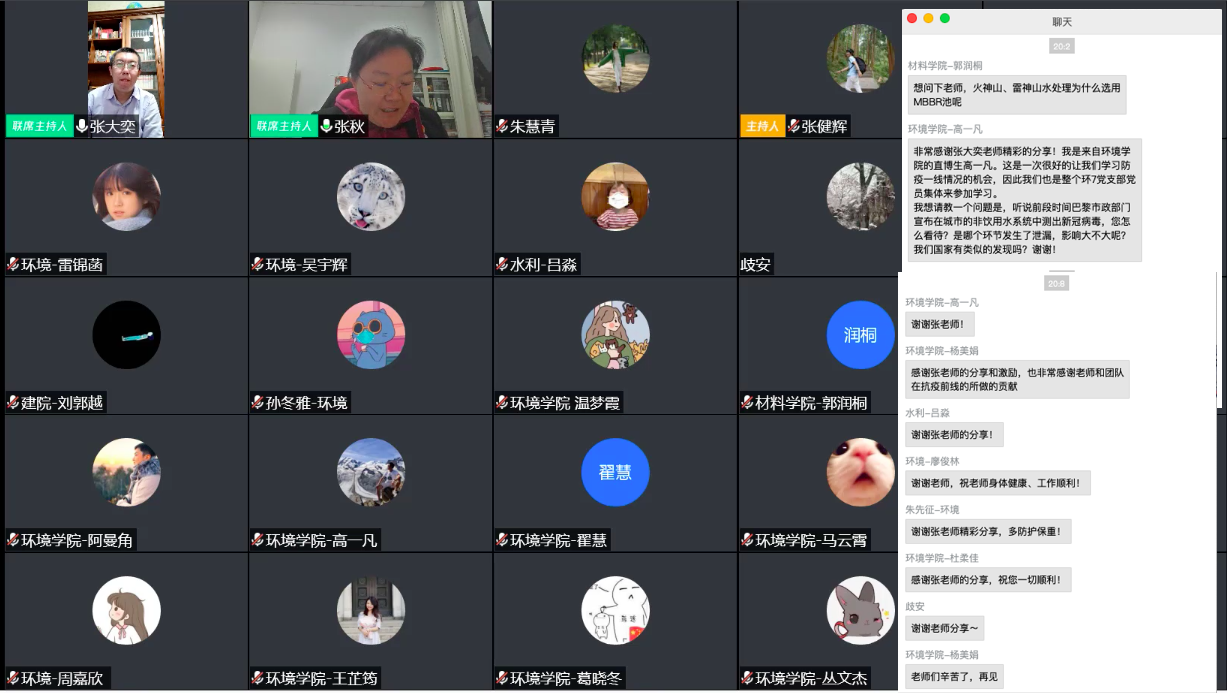Click the 联席主持人 badge on 张大奕's tile
Screen dimensions: 1227x693
[x=39, y=127]
